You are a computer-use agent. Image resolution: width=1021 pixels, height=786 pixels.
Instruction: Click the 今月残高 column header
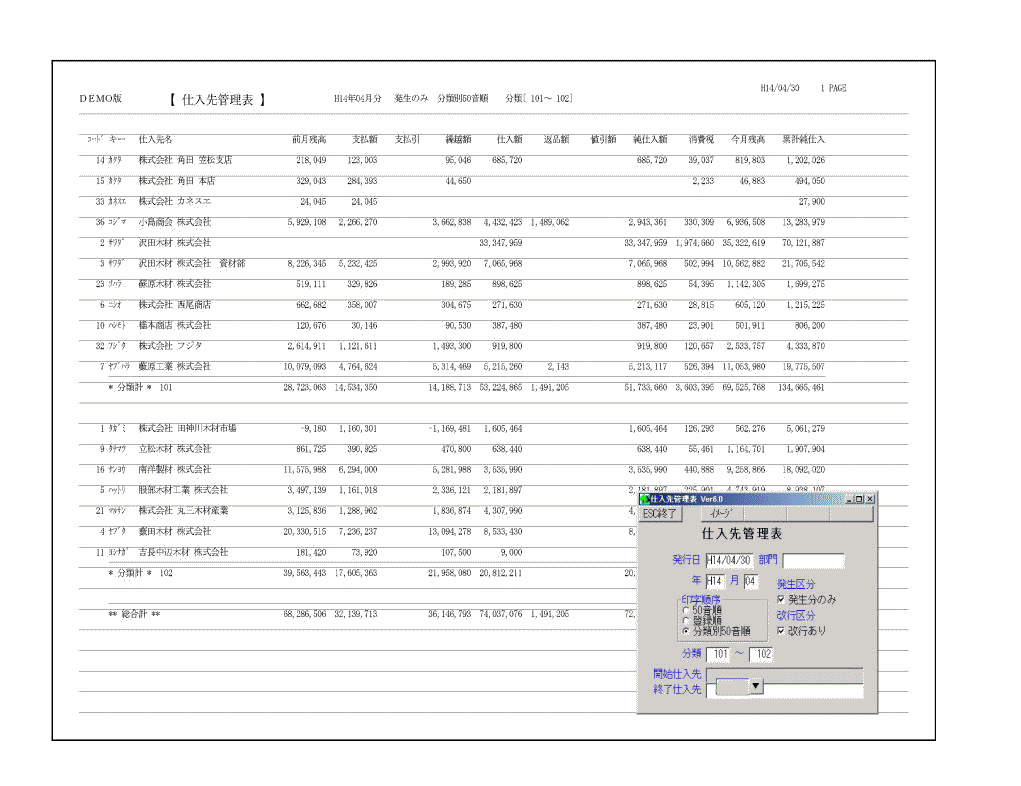point(748,139)
